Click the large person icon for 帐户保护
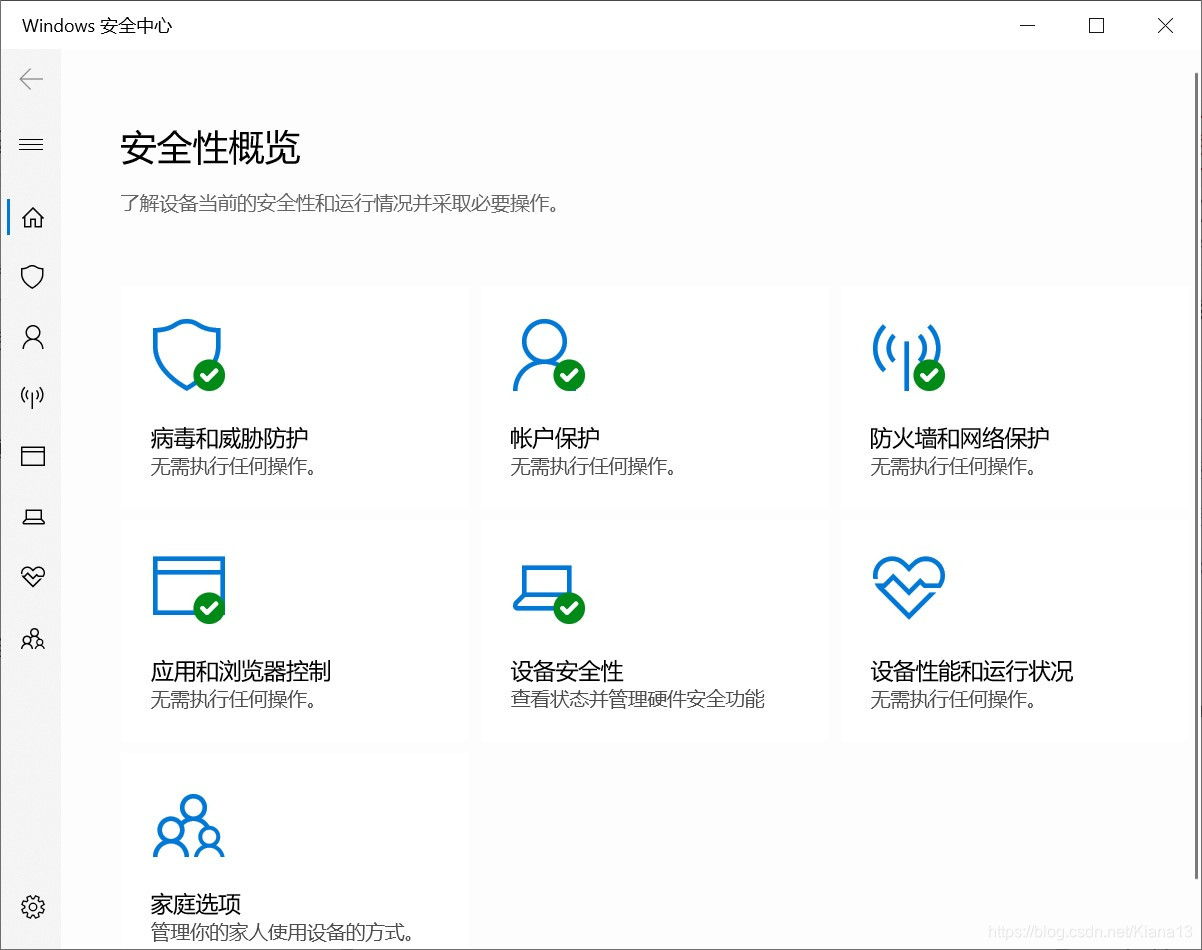The width and height of the screenshot is (1202, 950). pyautogui.click(x=547, y=355)
